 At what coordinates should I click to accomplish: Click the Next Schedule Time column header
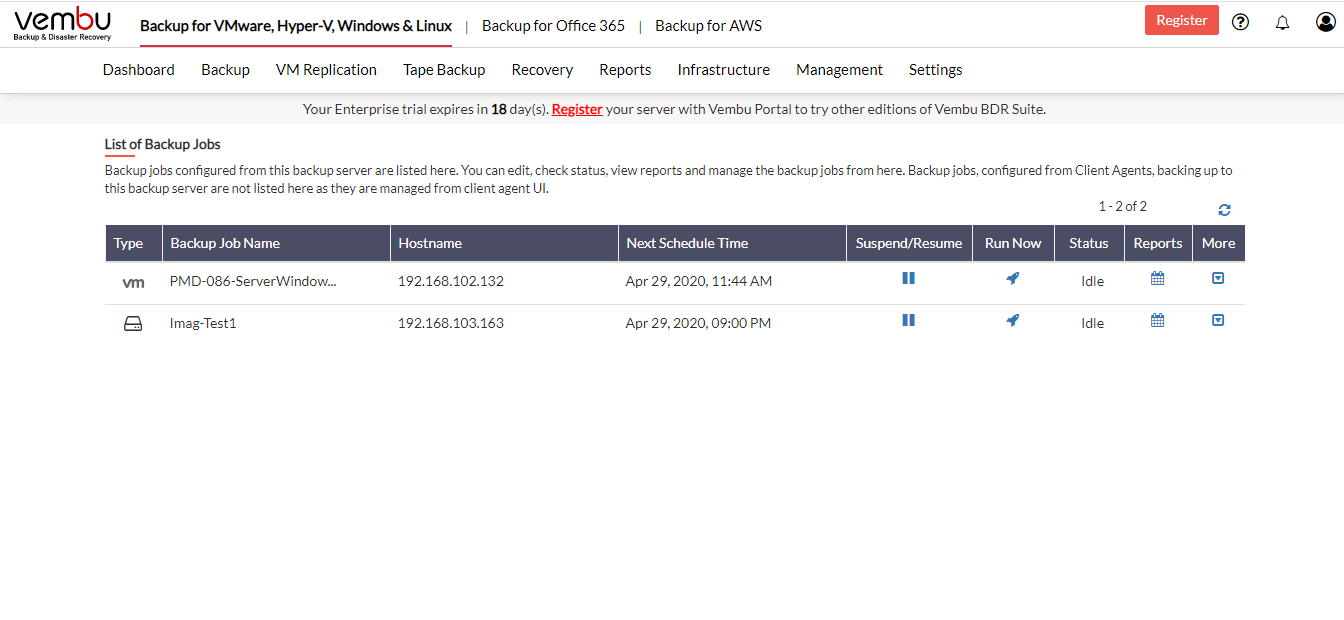click(732, 243)
